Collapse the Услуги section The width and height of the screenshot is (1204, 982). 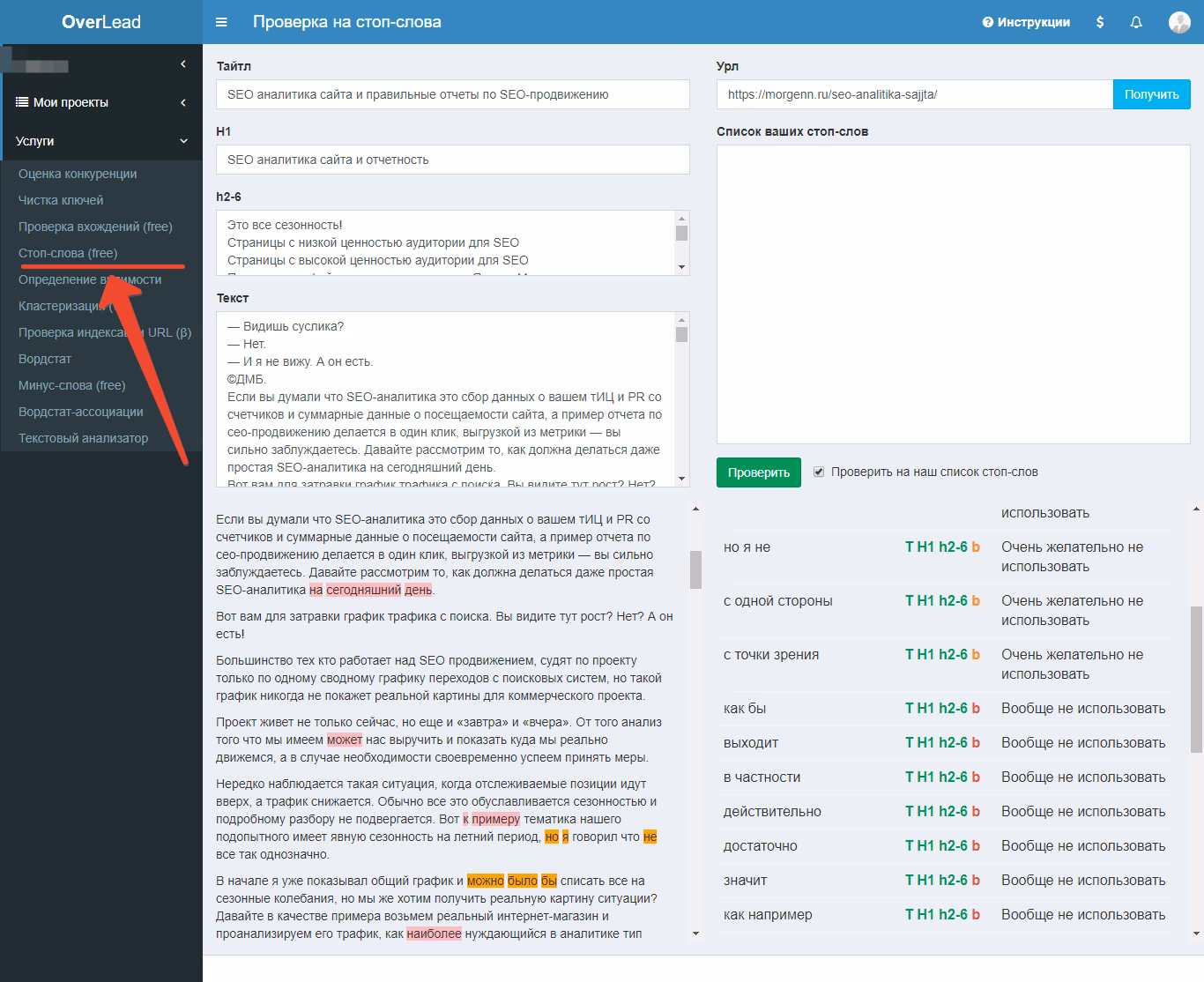(x=184, y=140)
